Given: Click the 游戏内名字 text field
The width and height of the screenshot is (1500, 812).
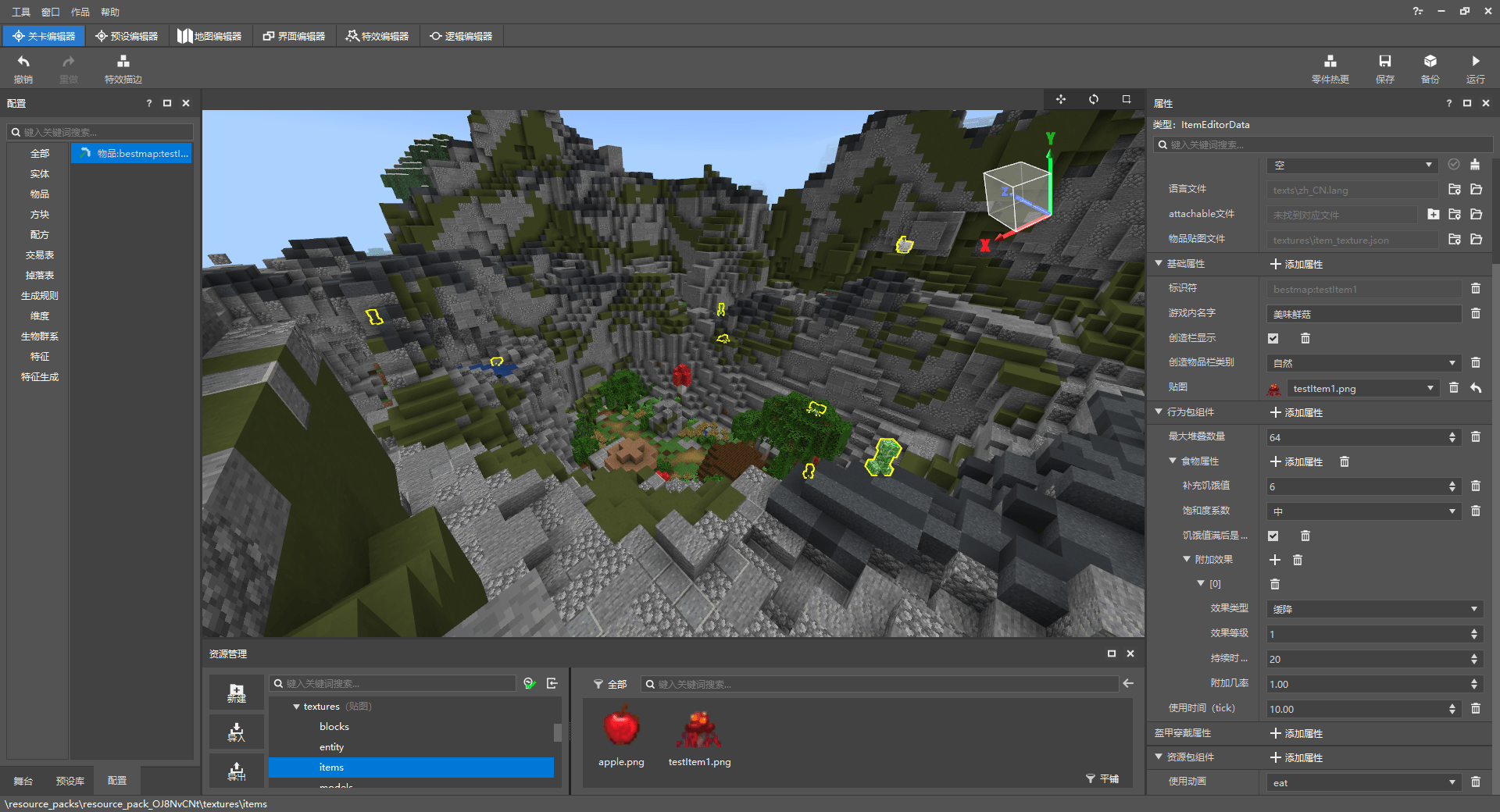Looking at the screenshot, I should pos(1363,314).
